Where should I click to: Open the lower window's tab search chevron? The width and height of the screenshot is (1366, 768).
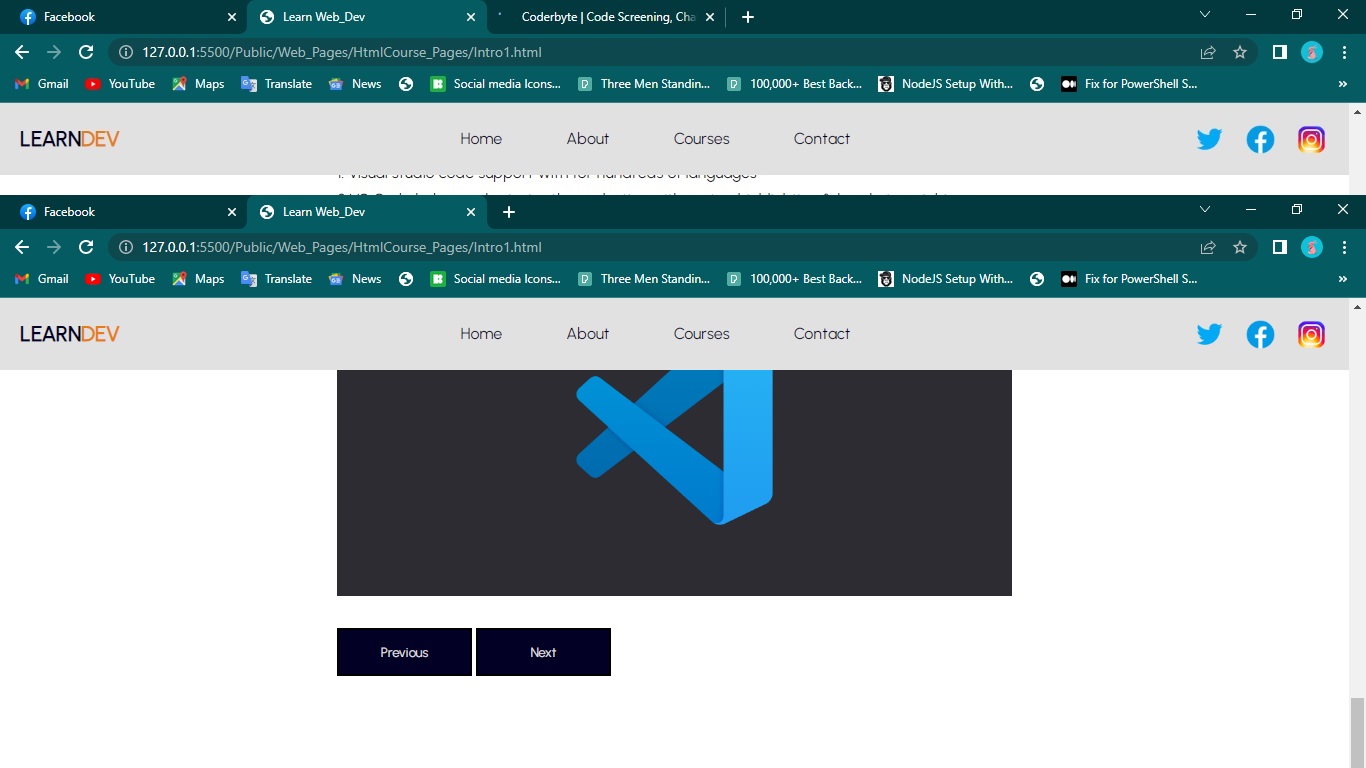1205,209
